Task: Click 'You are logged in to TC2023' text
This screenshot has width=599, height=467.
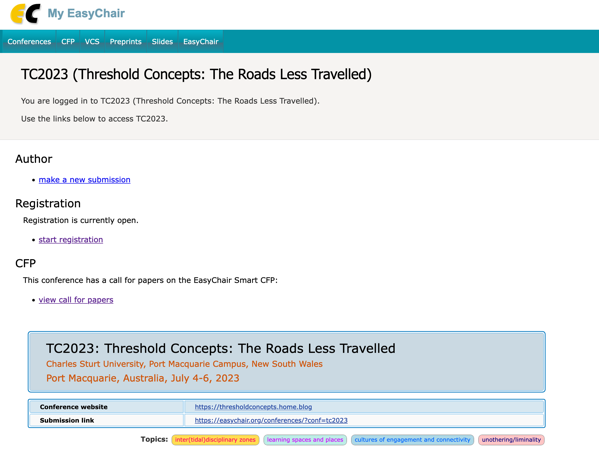Action: tap(170, 101)
